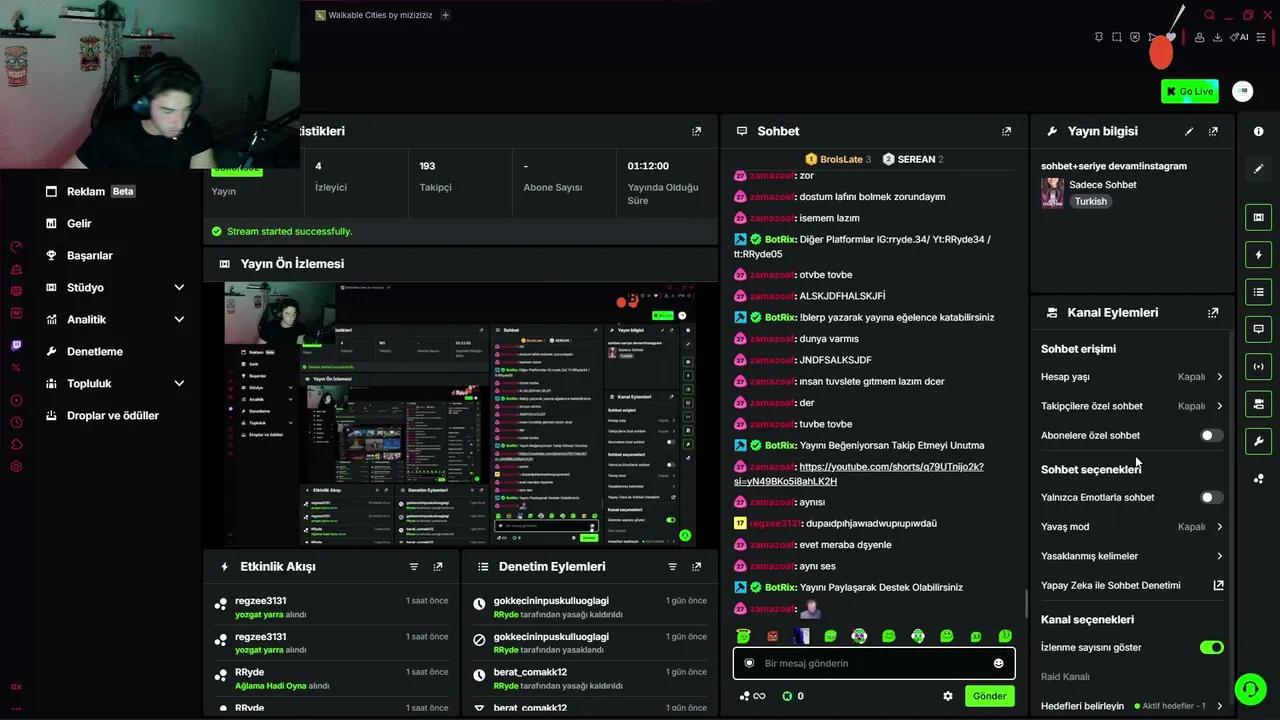The width and height of the screenshot is (1280, 720).
Task: Click the lightning bolt icon in right rail
Action: pos(1258,255)
